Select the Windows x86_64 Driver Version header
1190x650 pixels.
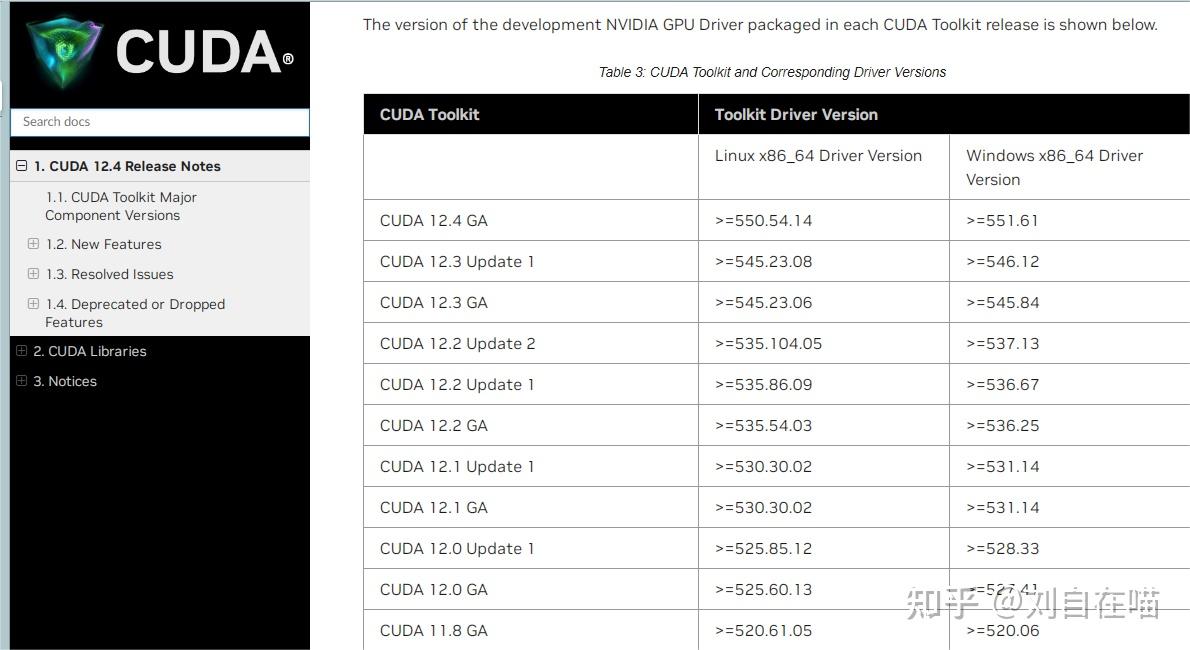point(1053,167)
